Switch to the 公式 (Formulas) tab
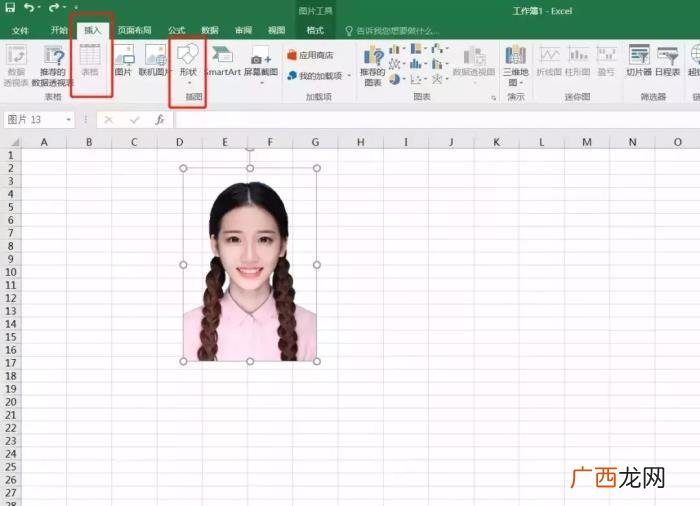700x506 pixels. 176,30
